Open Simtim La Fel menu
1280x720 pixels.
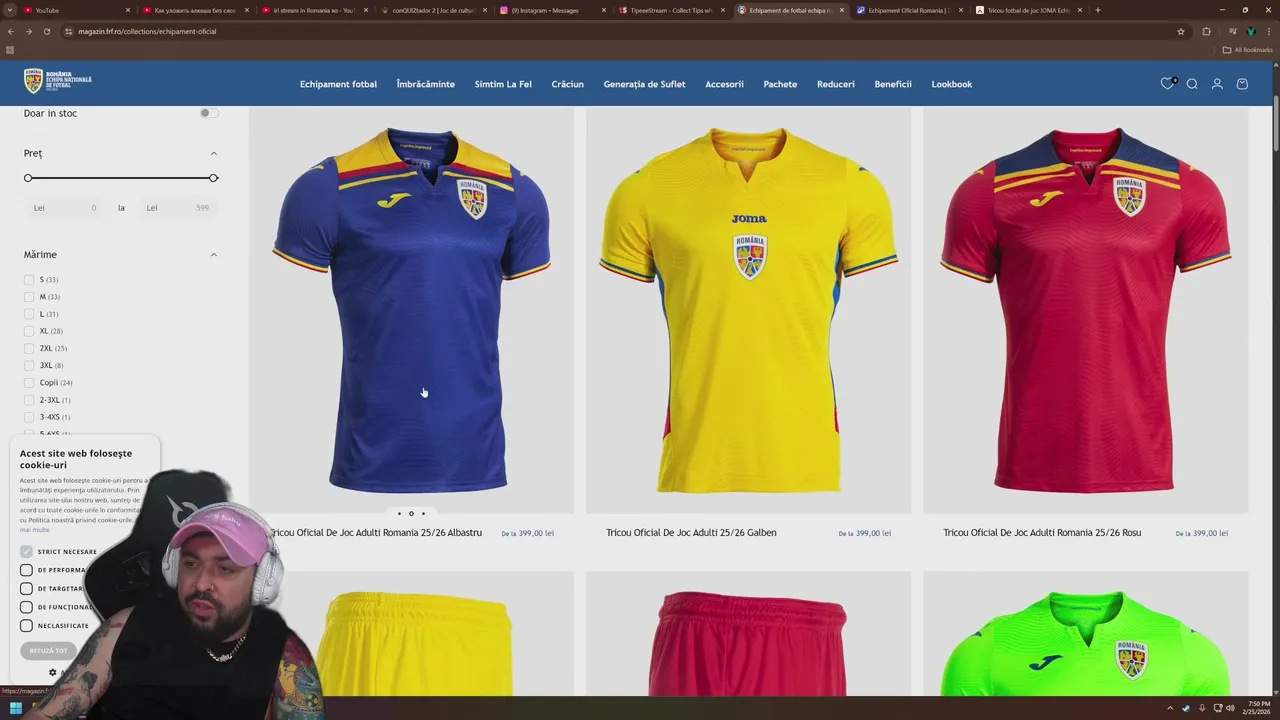[x=503, y=84]
